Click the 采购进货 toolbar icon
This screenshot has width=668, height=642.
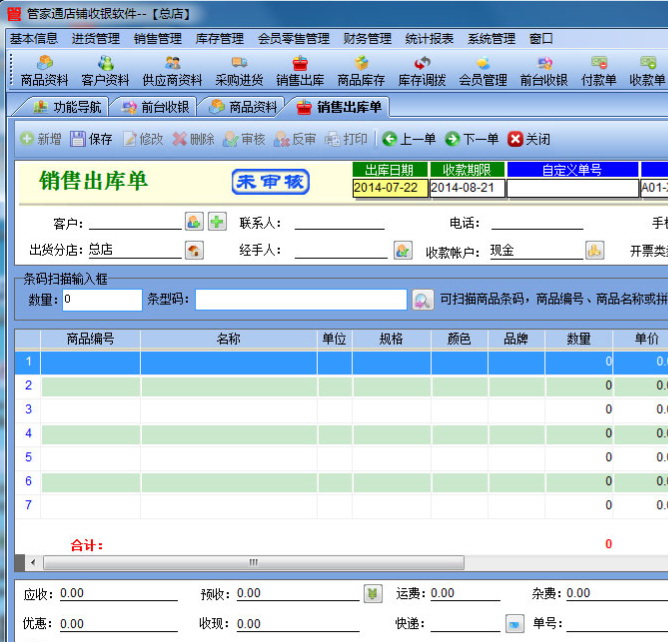[x=239, y=71]
